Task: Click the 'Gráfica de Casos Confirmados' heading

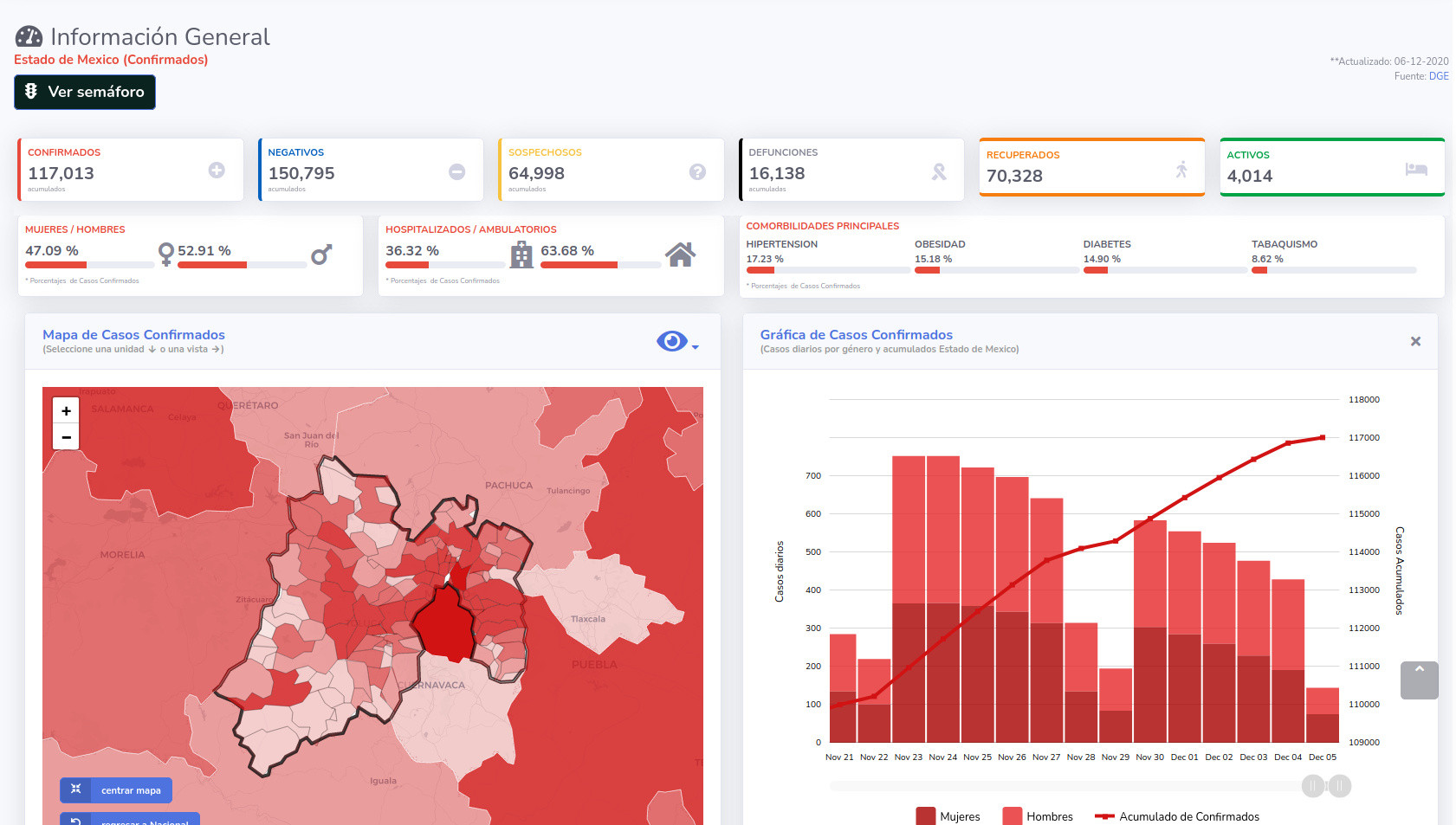Action: [x=857, y=335]
